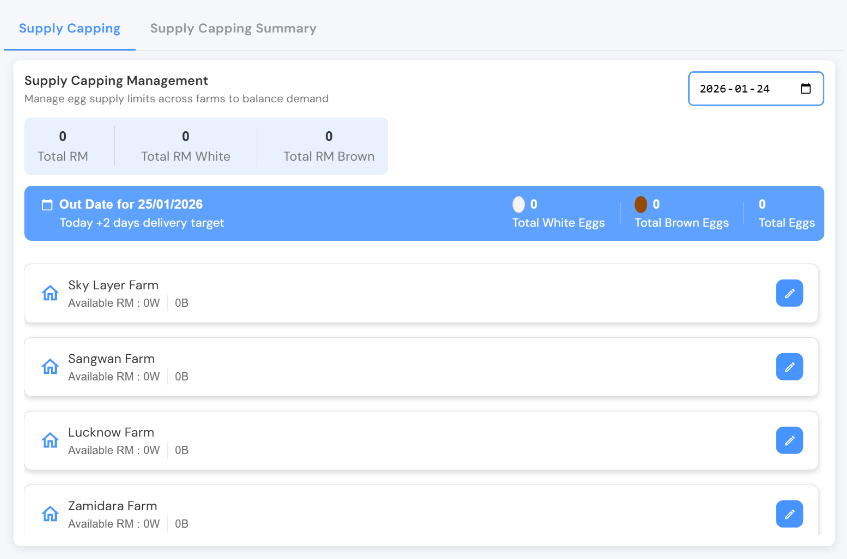Select the Sangwan Farm house icon

coord(50,367)
